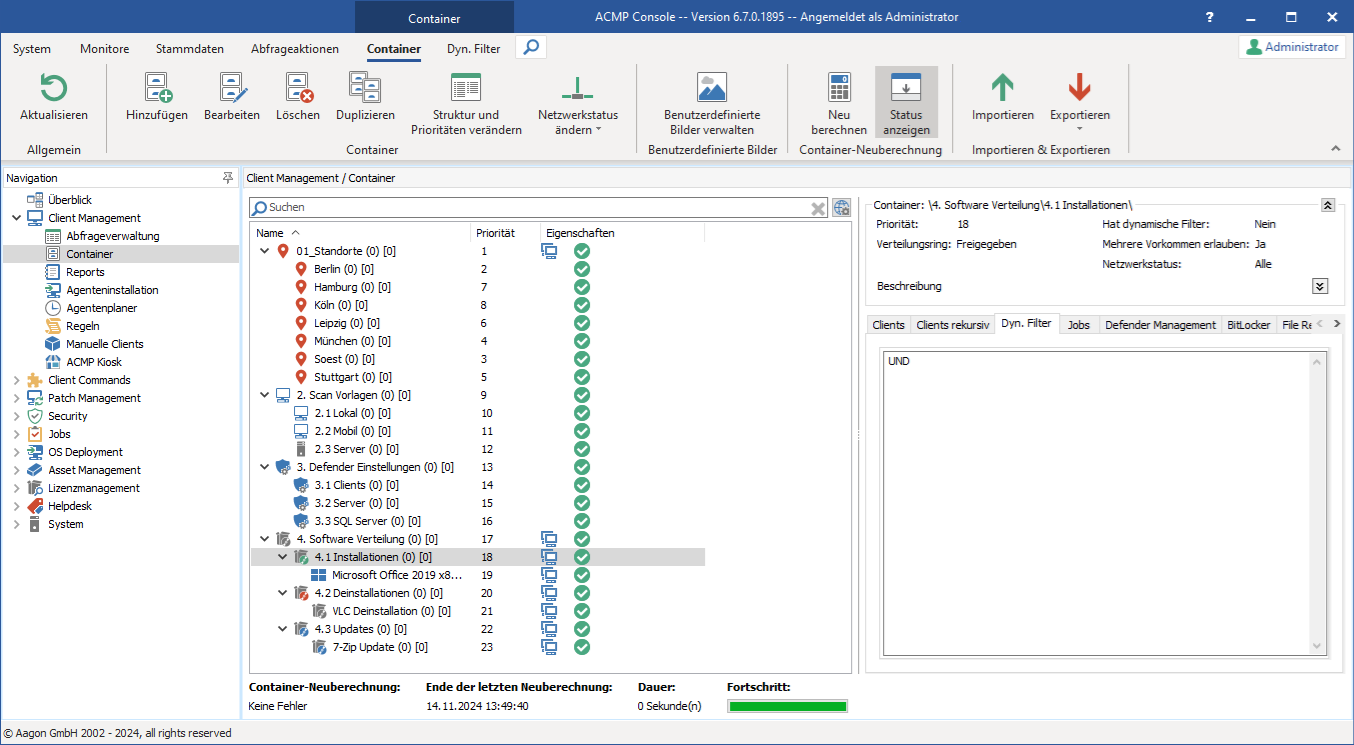Click the Neu berechnen calculator icon

pos(839,89)
